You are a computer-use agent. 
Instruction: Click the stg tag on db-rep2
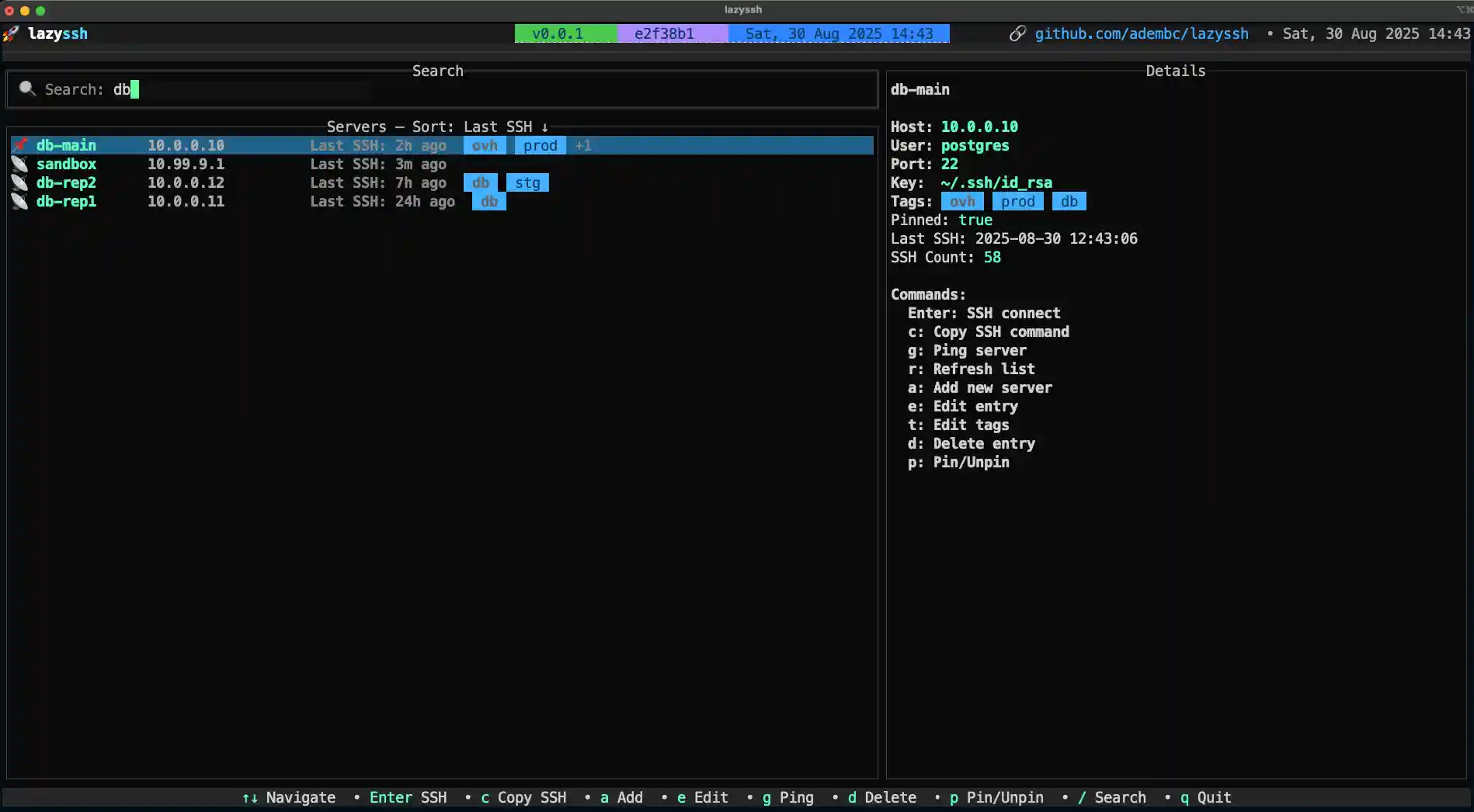pyautogui.click(x=527, y=183)
